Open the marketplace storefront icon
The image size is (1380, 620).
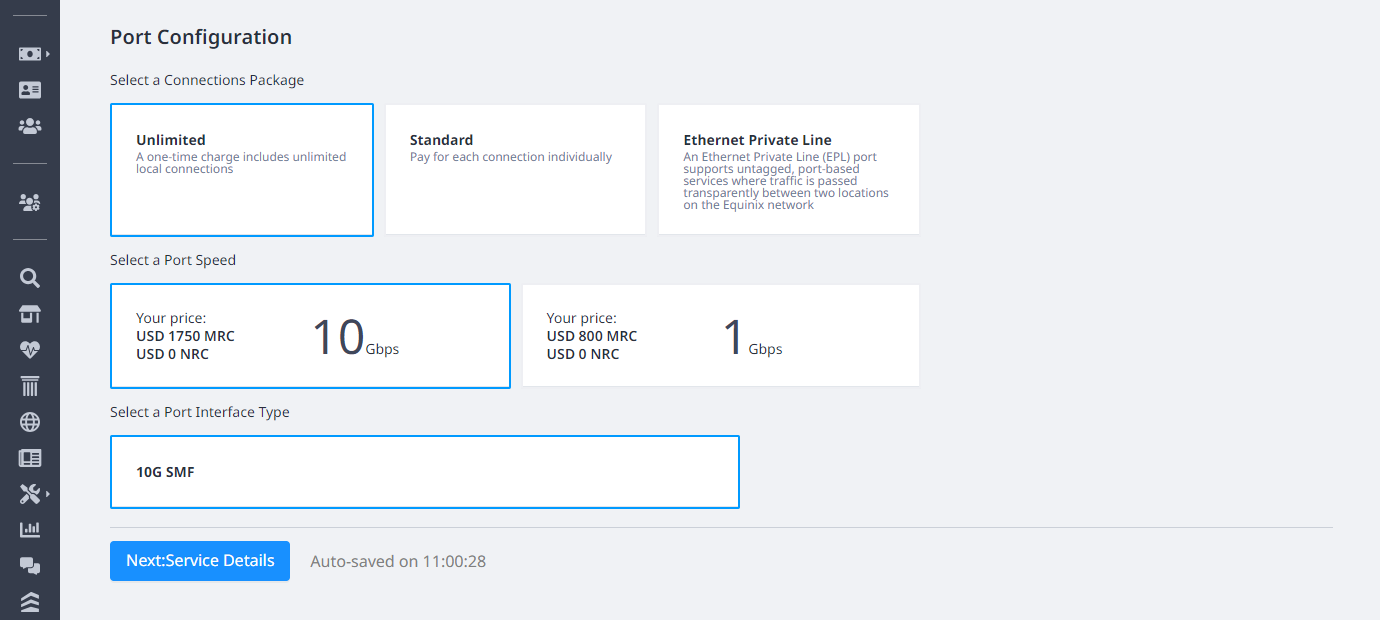[30, 314]
